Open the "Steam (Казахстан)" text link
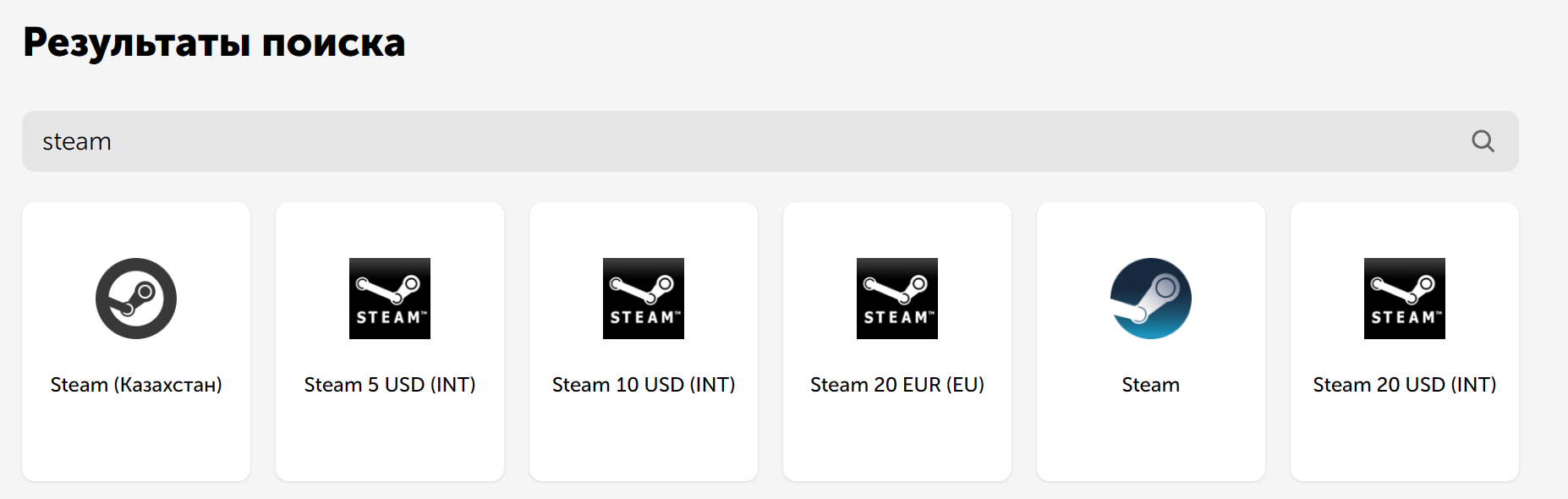Image resolution: width=1568 pixels, height=499 pixels. (136, 385)
